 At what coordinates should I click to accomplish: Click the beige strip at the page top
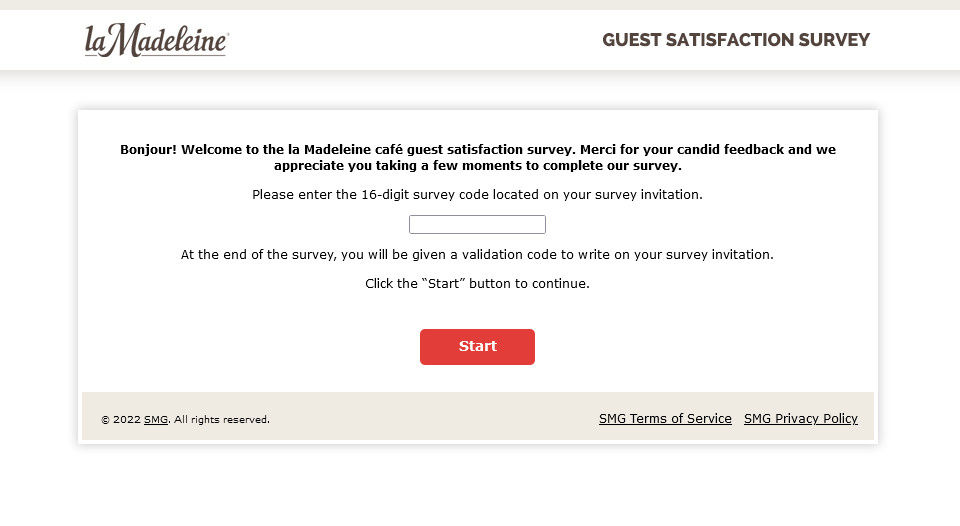point(480,4)
